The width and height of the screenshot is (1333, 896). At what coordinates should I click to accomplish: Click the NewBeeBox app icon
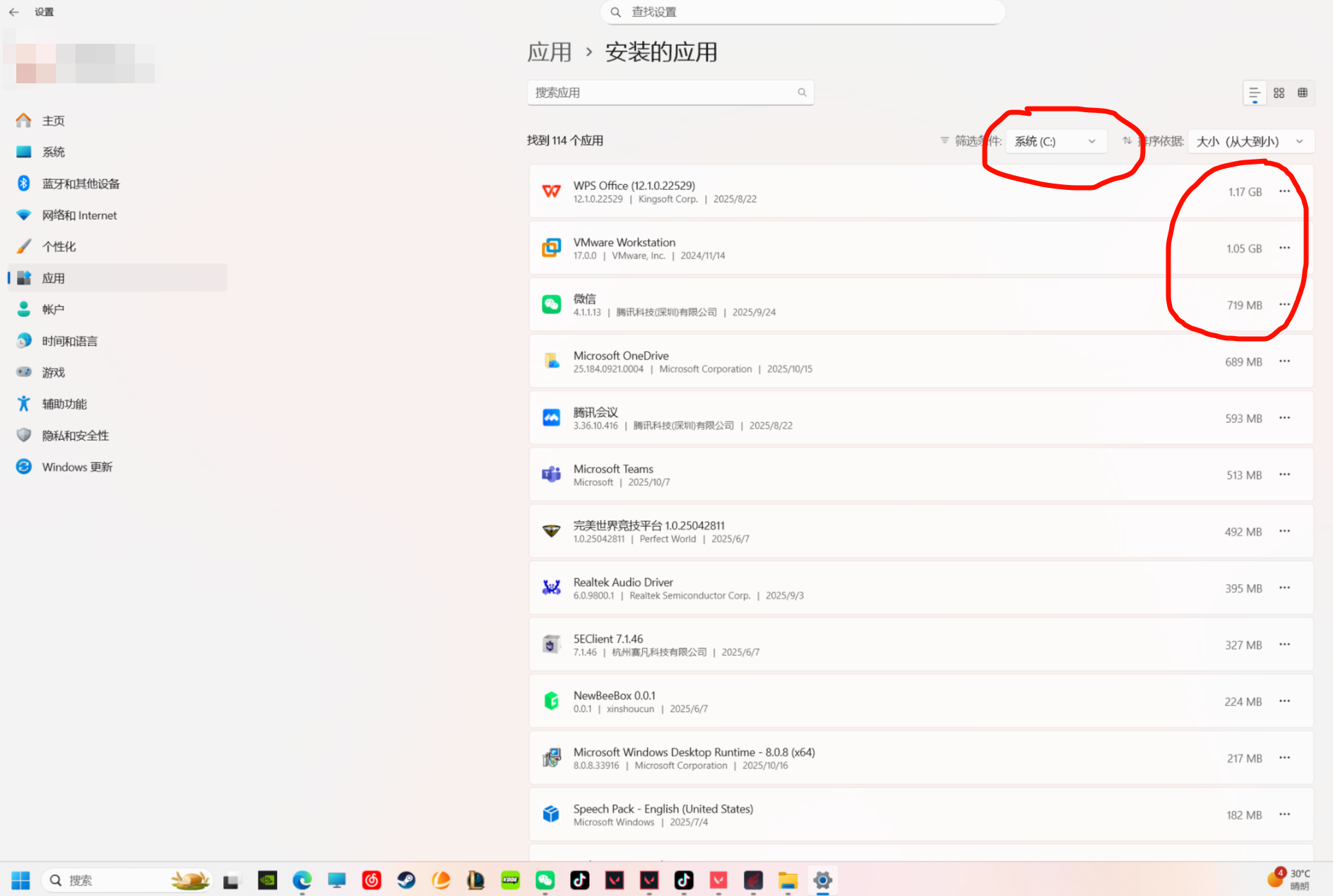[x=551, y=701]
